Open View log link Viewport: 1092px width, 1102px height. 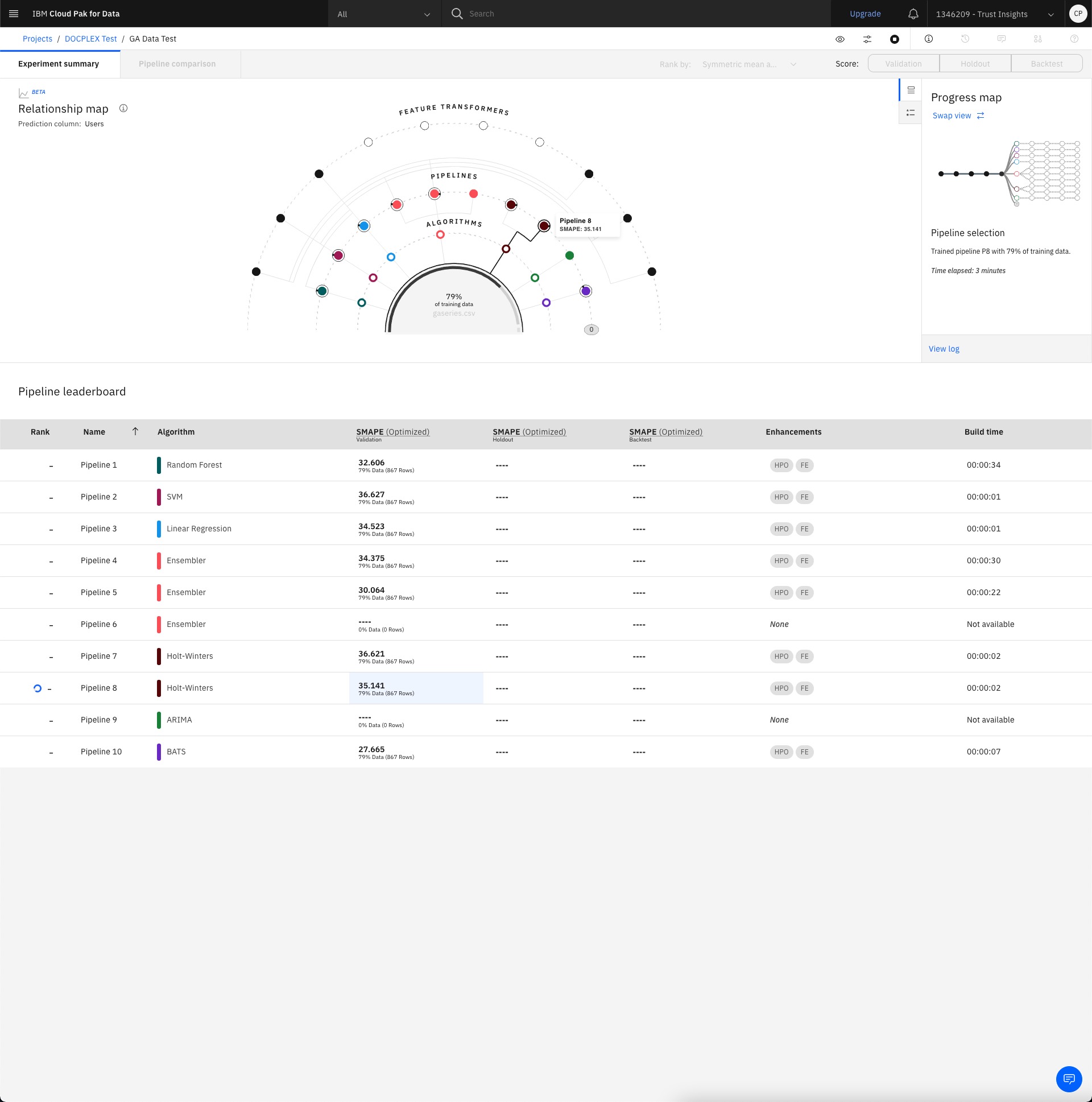944,349
